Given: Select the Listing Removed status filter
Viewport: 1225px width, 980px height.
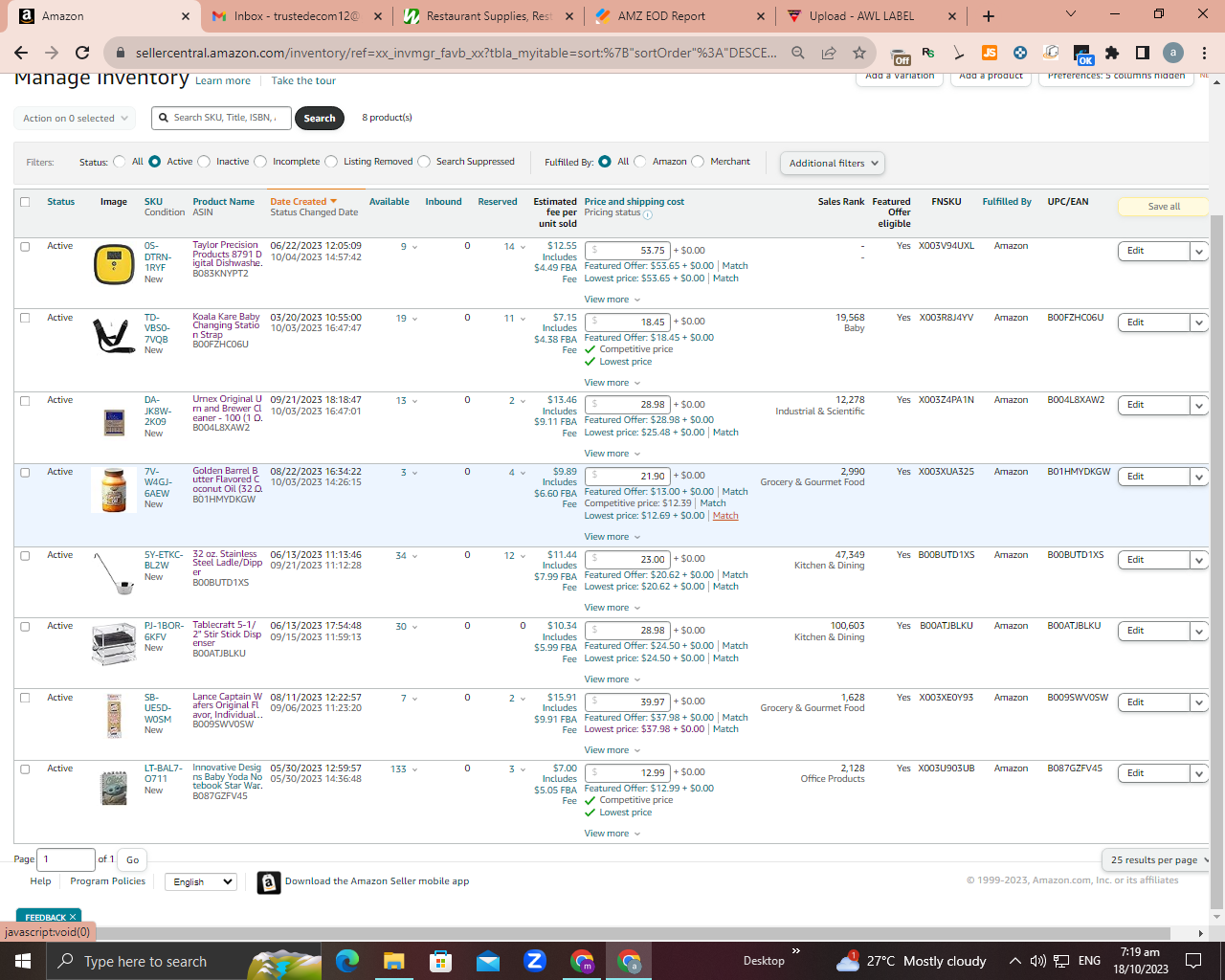Looking at the screenshot, I should [331, 162].
